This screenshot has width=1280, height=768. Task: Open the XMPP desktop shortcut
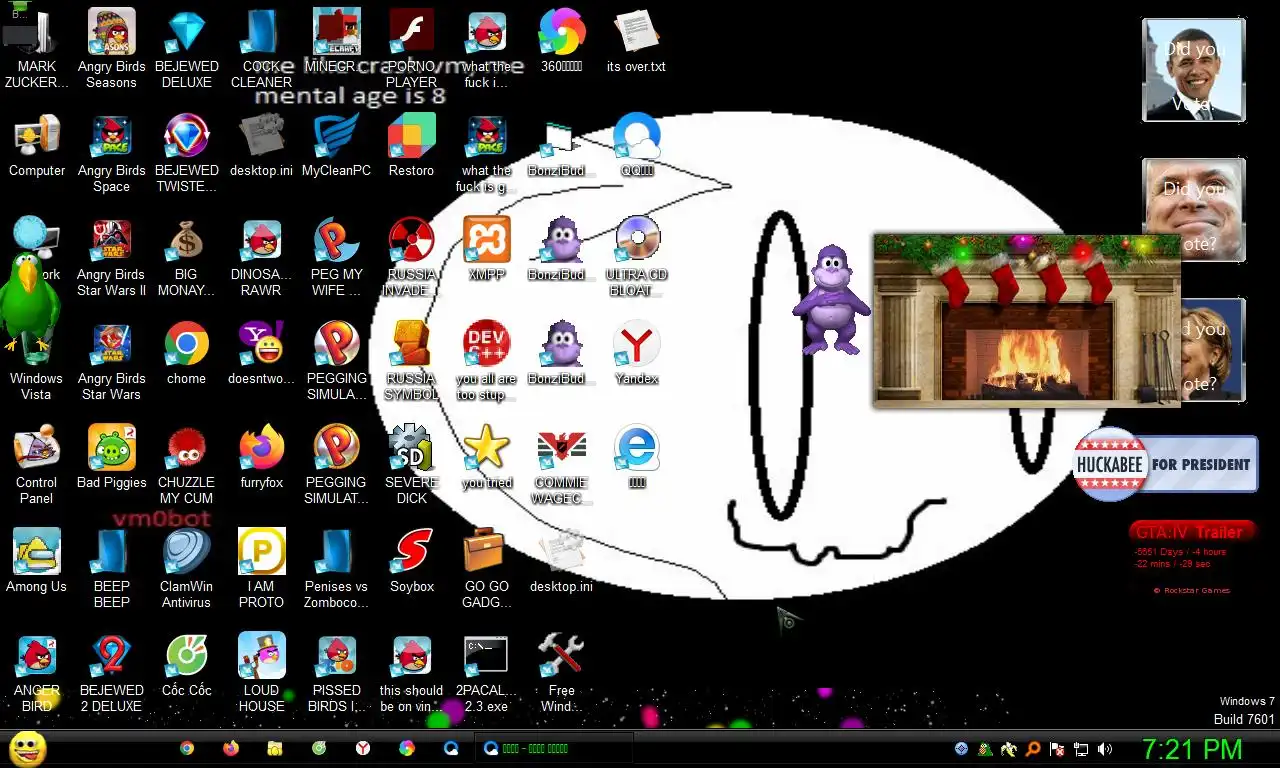point(486,250)
